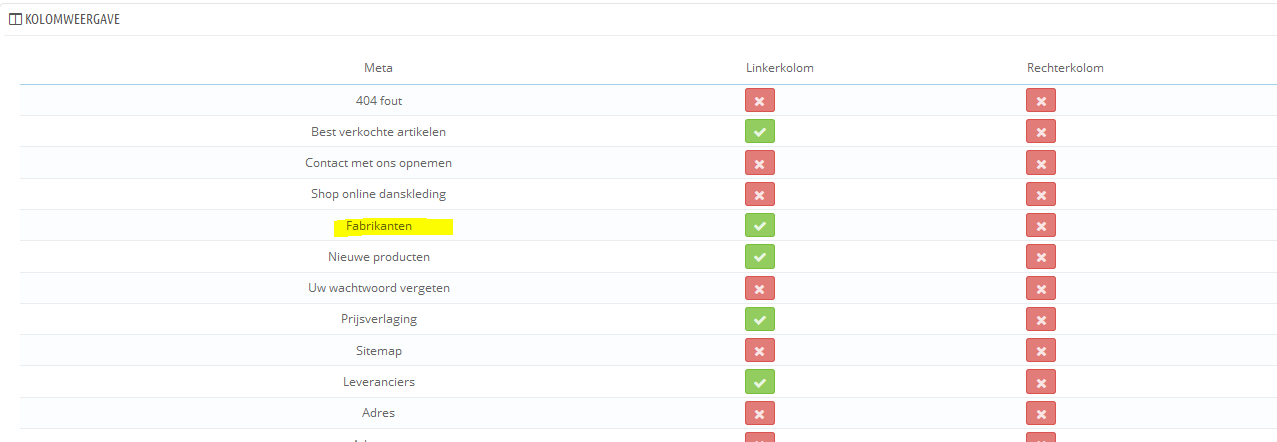Enable left column for 404 fout
The width and height of the screenshot is (1277, 442).
(760, 100)
